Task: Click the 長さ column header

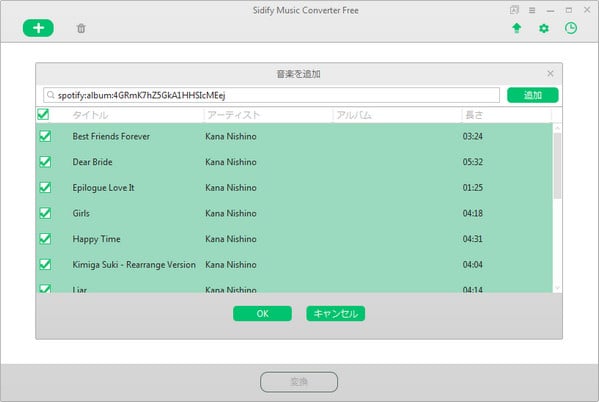Action: click(474, 115)
